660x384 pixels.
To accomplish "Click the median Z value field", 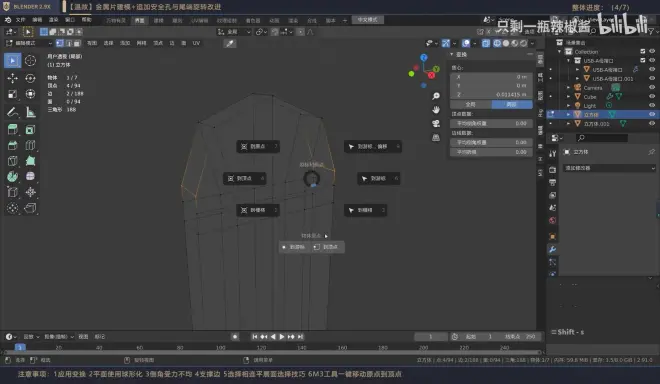I will [491, 95].
